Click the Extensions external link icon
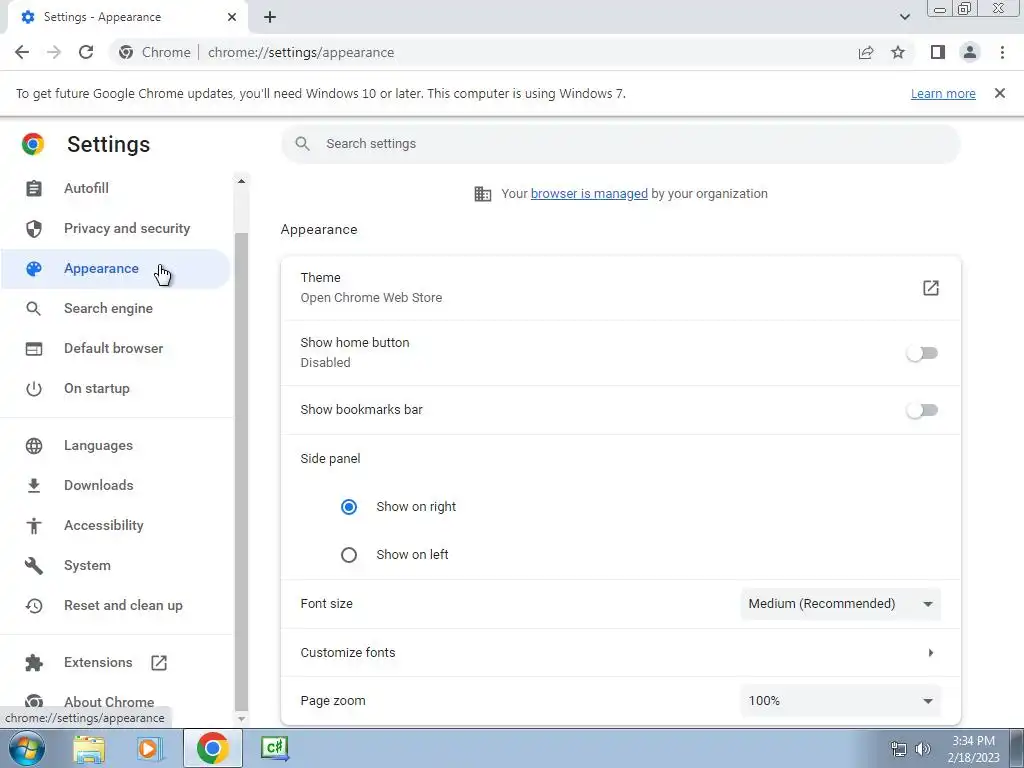 coord(159,663)
